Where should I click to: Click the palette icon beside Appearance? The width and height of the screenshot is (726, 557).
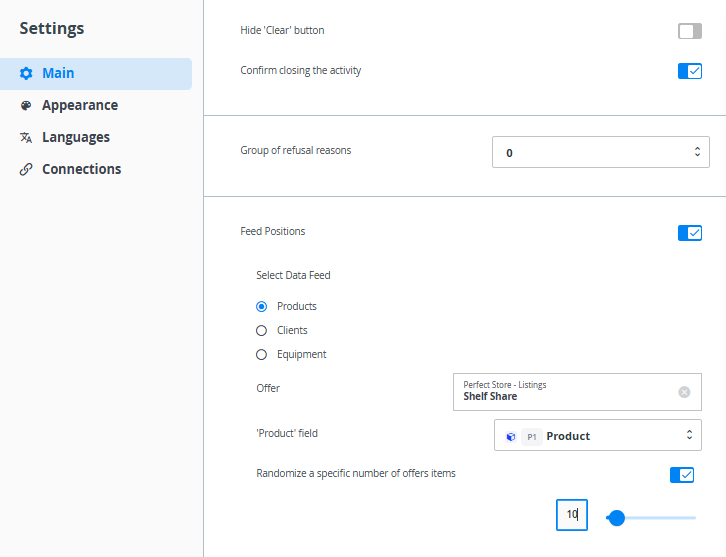pyautogui.click(x=26, y=106)
